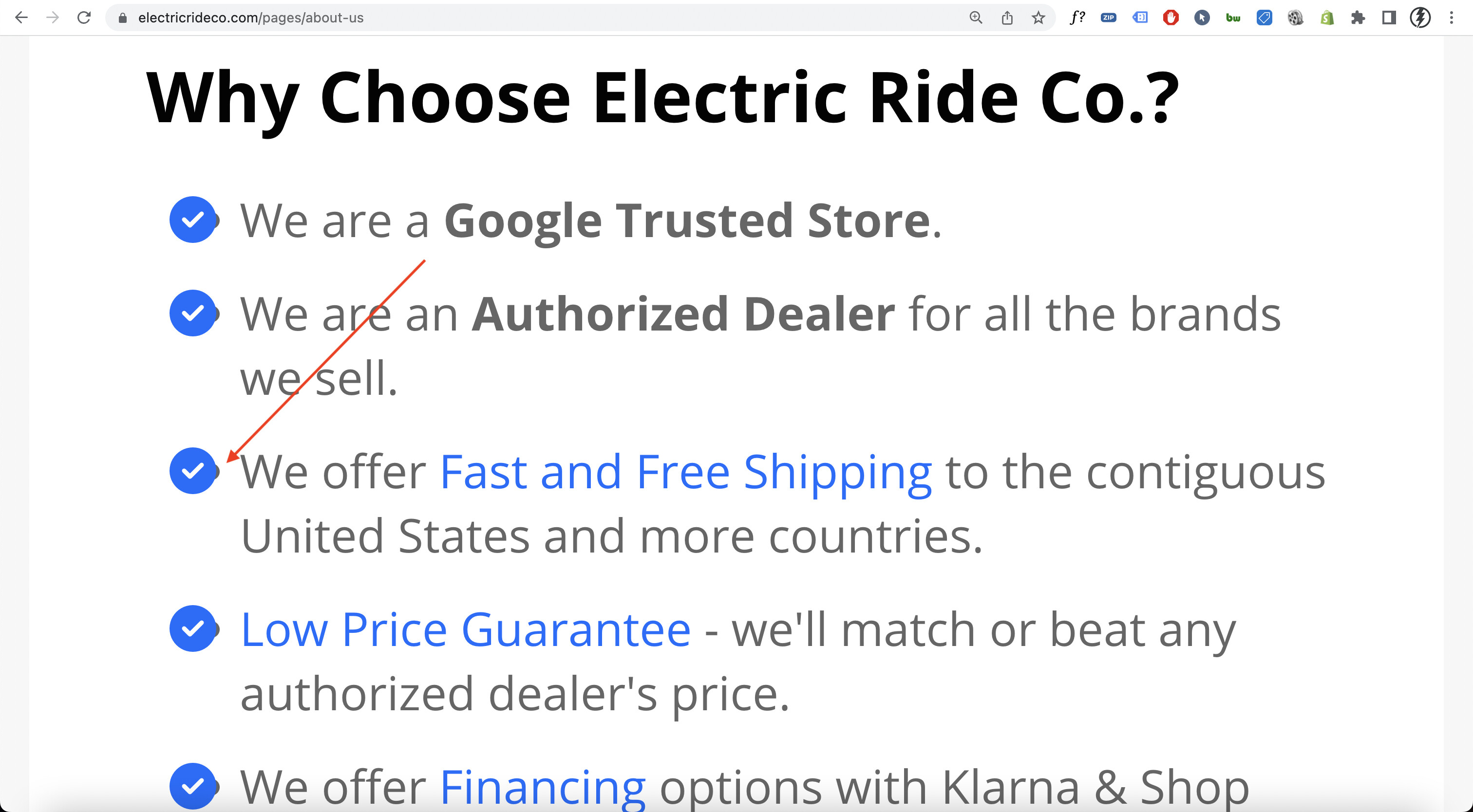Open the puzzle-piece Extensions menu
Image resolution: width=1473 pixels, height=812 pixels.
(x=1358, y=18)
